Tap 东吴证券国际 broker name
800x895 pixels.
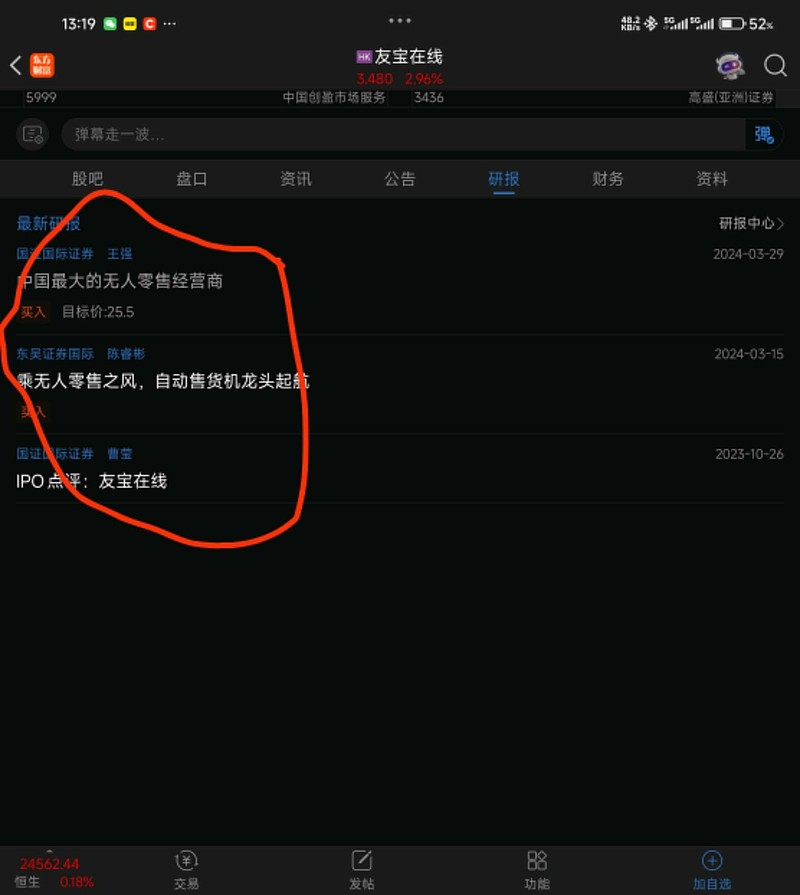click(x=55, y=354)
